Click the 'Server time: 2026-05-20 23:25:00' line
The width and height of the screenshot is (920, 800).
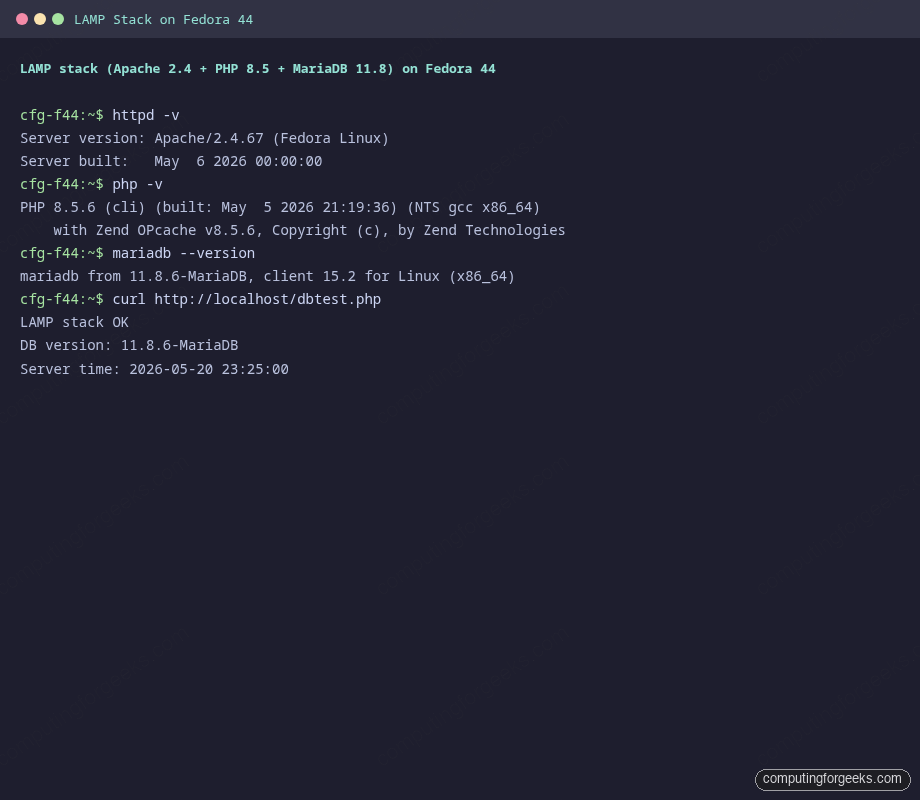pyautogui.click(x=154, y=369)
